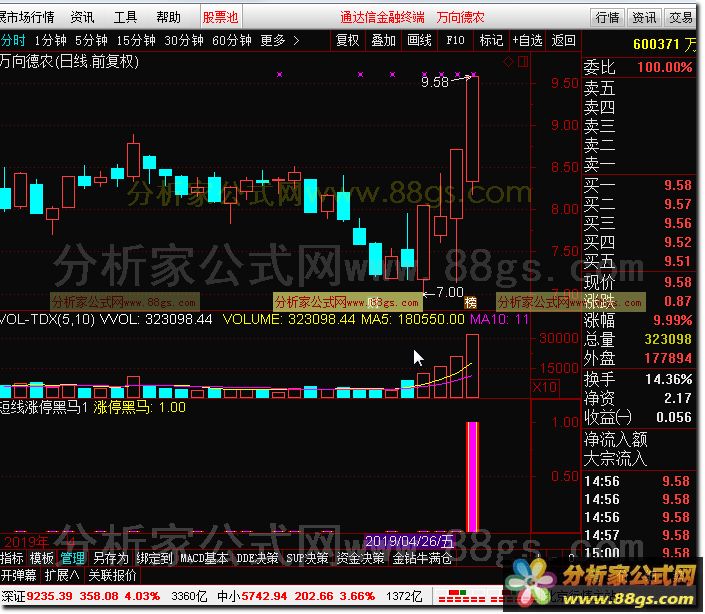Add stock via +自选 button
This screenshot has height=614, width=705.
527,40
